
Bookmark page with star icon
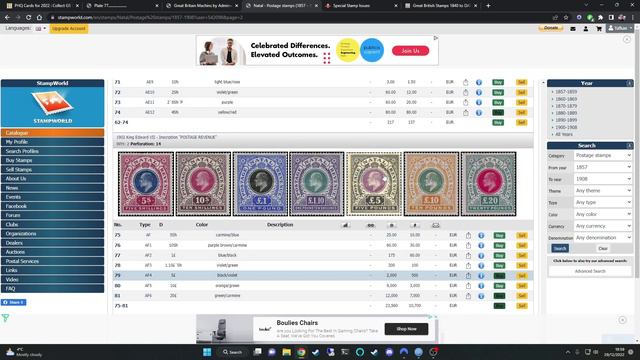point(566,18)
